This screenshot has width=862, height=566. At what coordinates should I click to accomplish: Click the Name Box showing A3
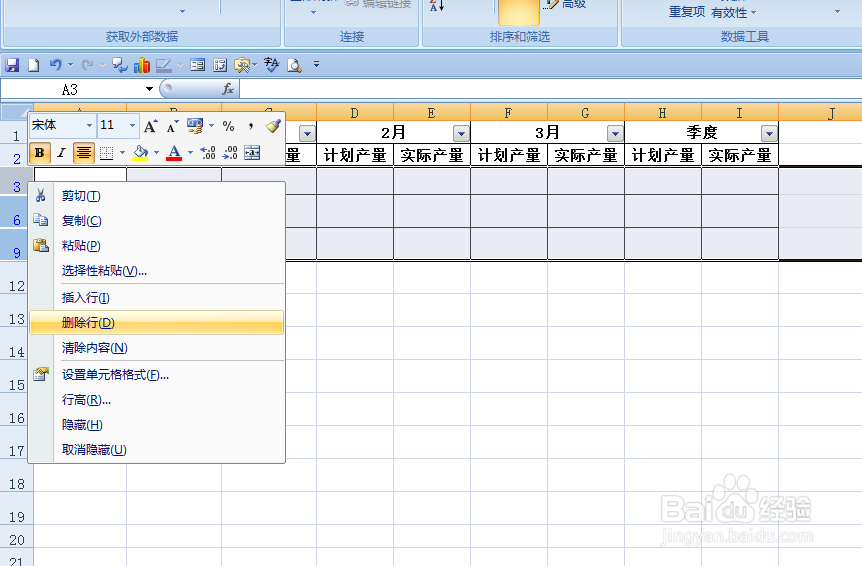click(x=70, y=89)
